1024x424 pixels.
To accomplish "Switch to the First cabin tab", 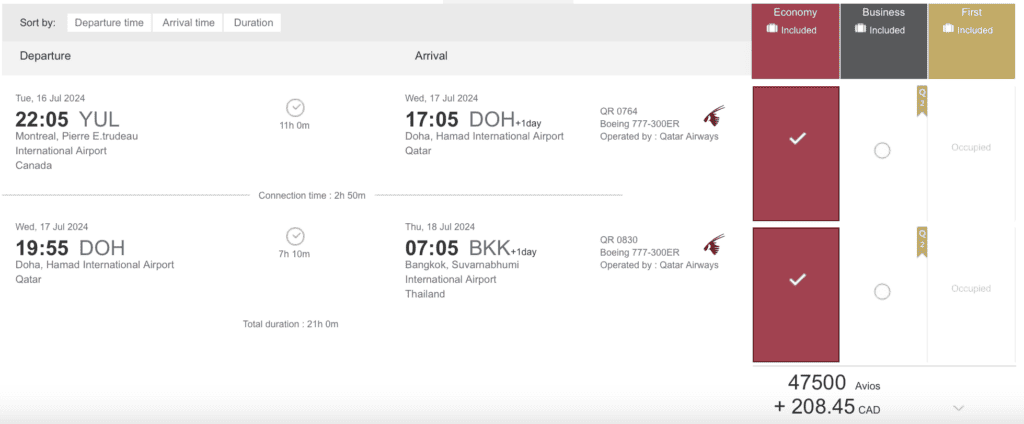I will pyautogui.click(x=971, y=13).
